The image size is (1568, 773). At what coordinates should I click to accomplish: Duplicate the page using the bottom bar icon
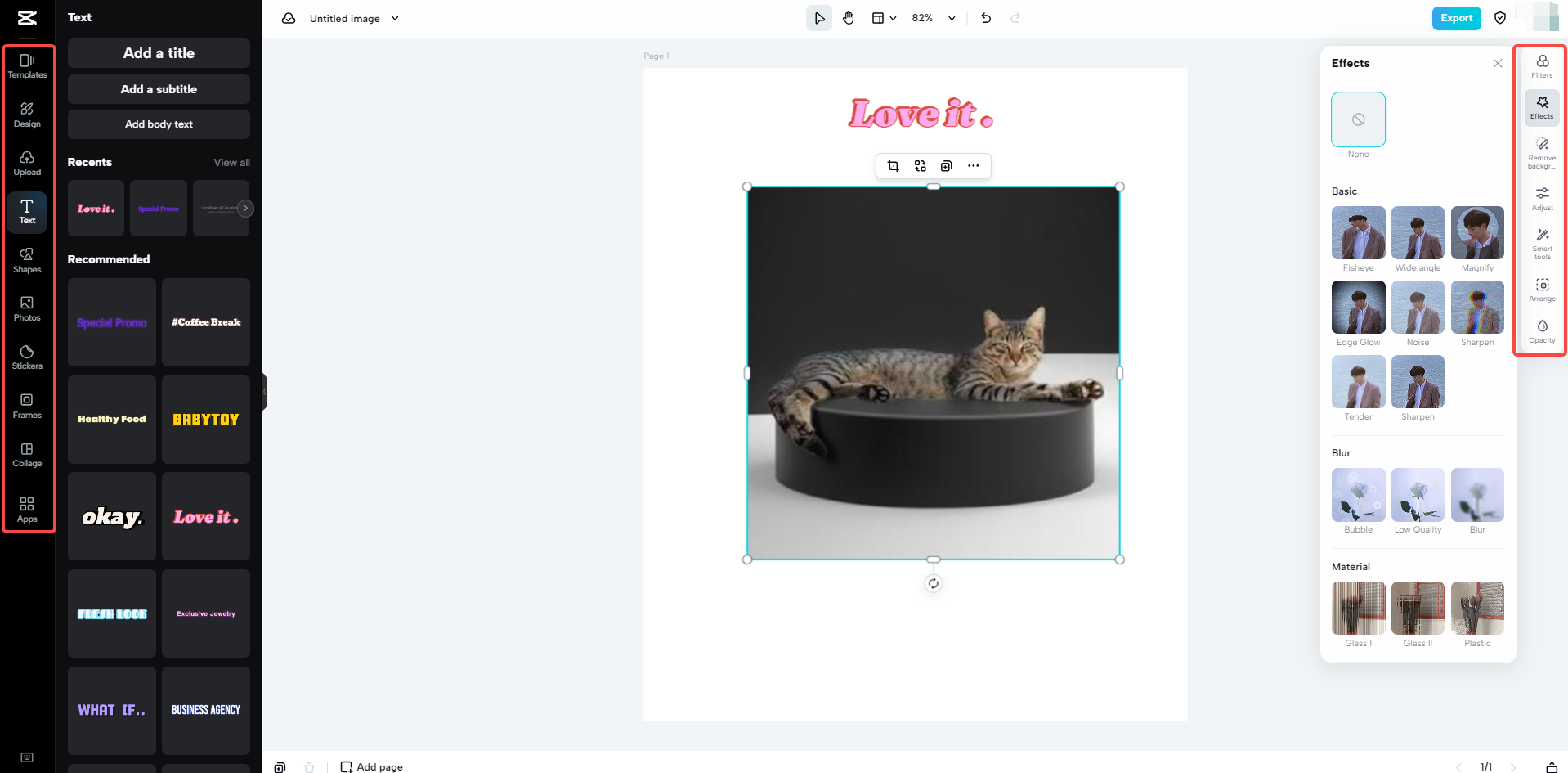[x=280, y=767]
